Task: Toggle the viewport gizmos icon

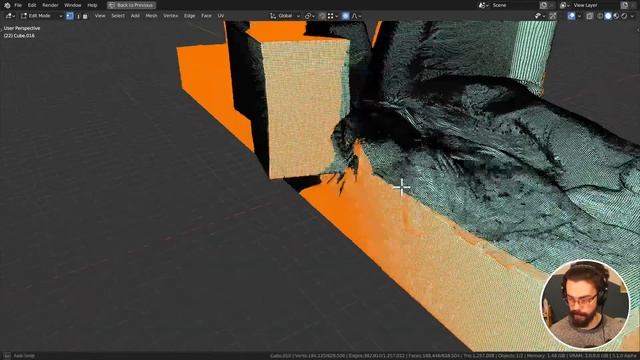Action: [x=553, y=16]
